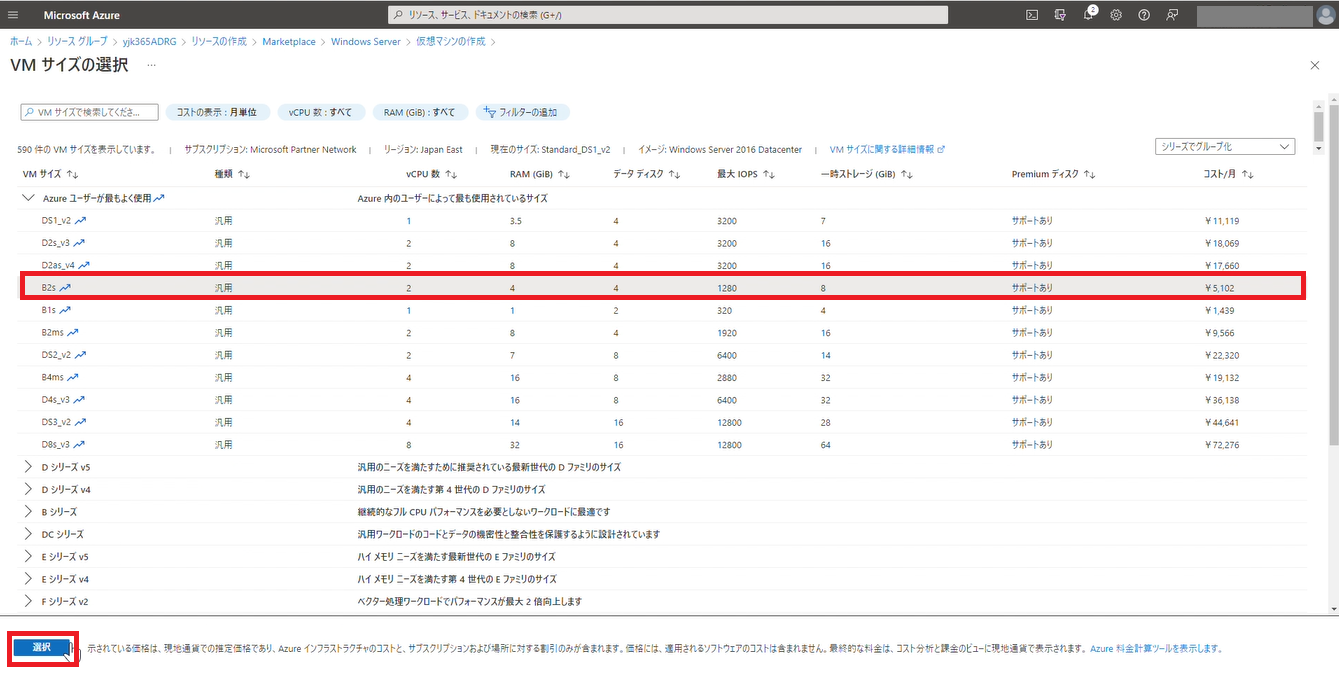The width and height of the screenshot is (1339, 674).
Task: Click the trend icon beside D8s_v3
Action: [x=79, y=444]
